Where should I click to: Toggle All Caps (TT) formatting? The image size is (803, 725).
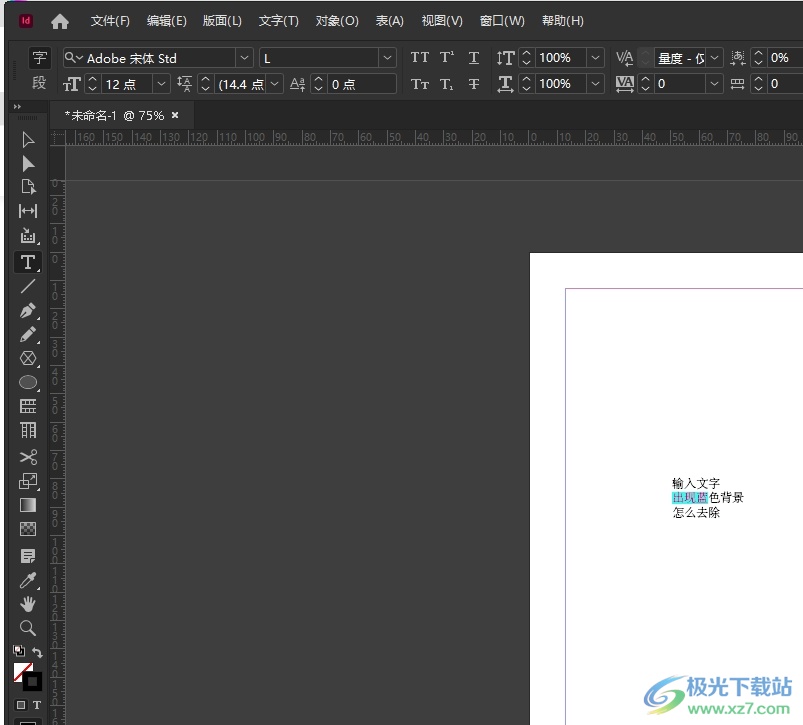[x=419, y=58]
